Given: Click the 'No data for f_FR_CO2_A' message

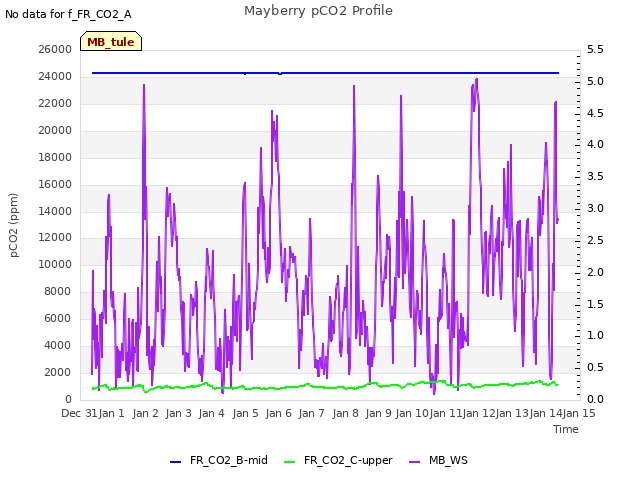Looking at the screenshot, I should [x=68, y=14].
